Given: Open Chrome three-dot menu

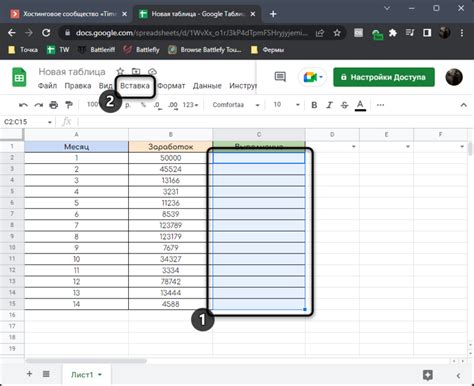Looking at the screenshot, I should click(x=462, y=33).
